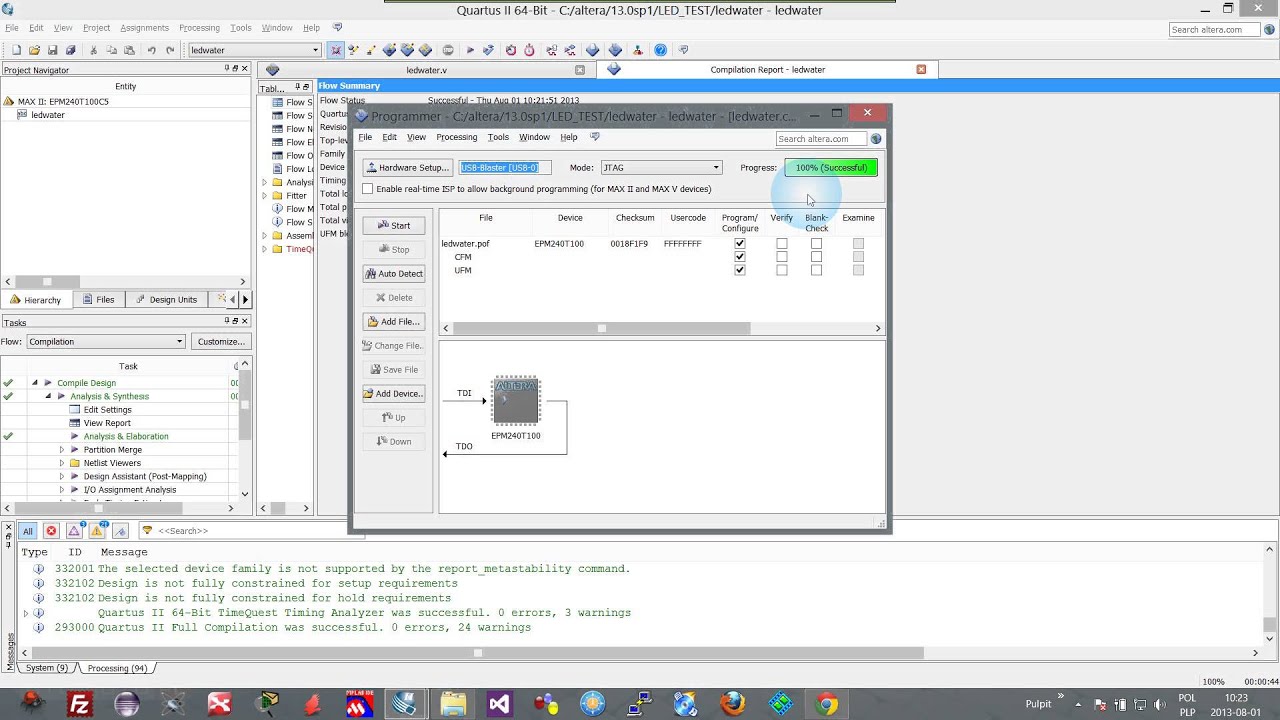Show warning messages filter icon
Viewport: 1280px width, 720px height.
tap(97, 531)
